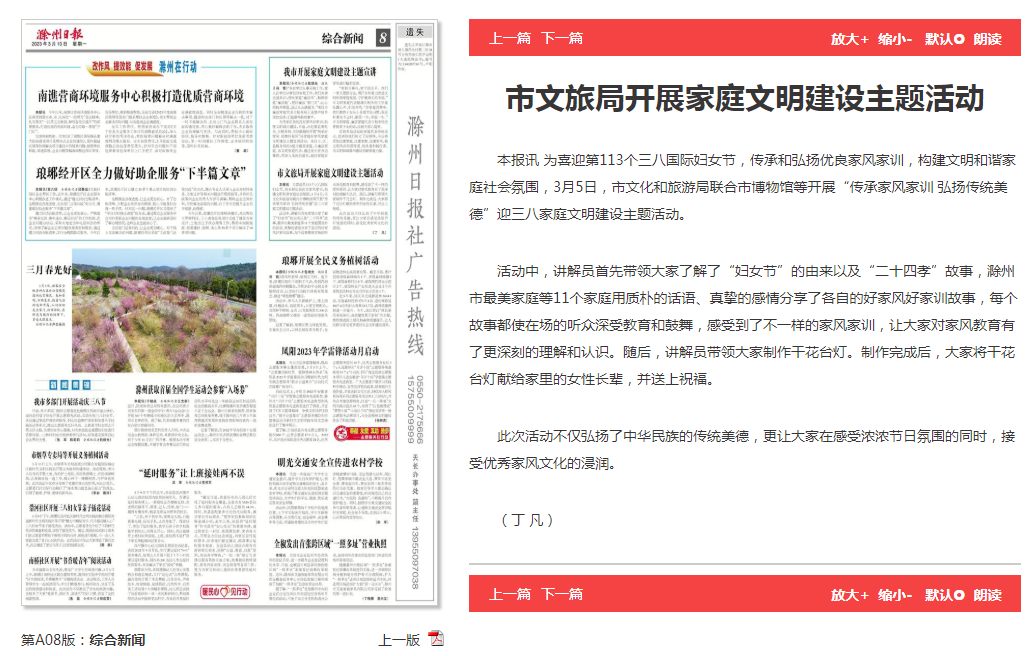The image size is (1029, 656).
Task: Open the 琅琊开展全民义务植树活动 article
Action: tap(329, 261)
